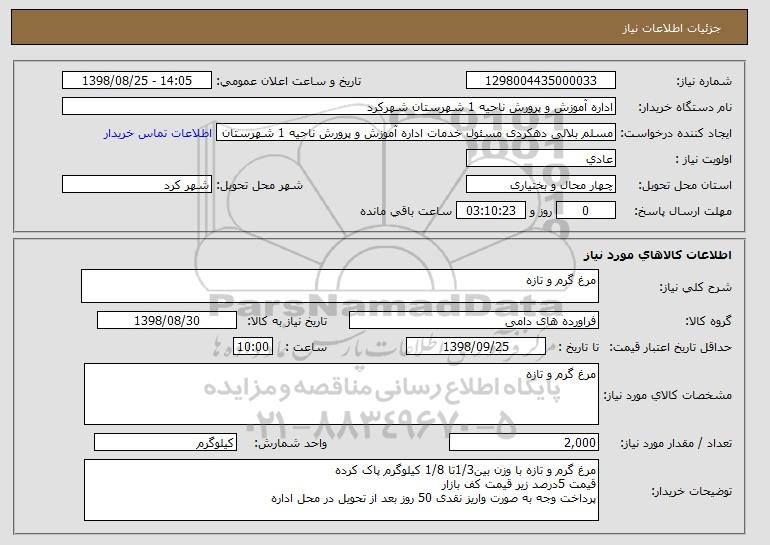The width and height of the screenshot is (770, 545).
Task: Click the شماره نیاز label
Action: coord(704,81)
